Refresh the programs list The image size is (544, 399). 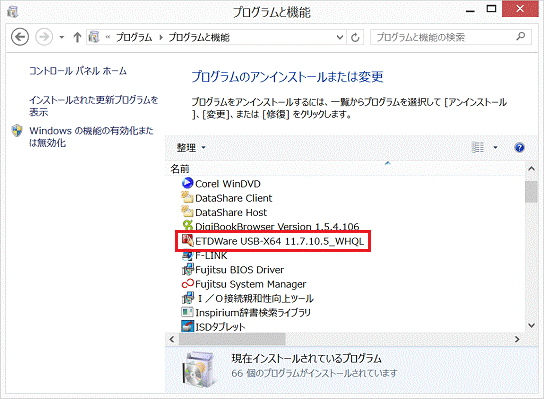coord(355,37)
